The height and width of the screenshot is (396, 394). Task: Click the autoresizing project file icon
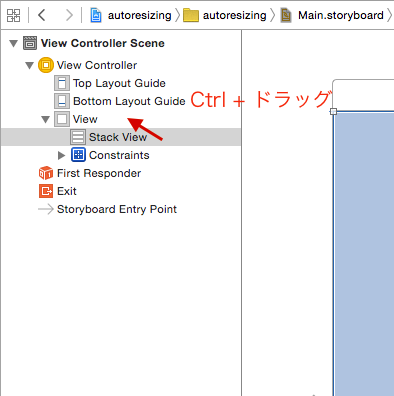[x=96, y=15]
